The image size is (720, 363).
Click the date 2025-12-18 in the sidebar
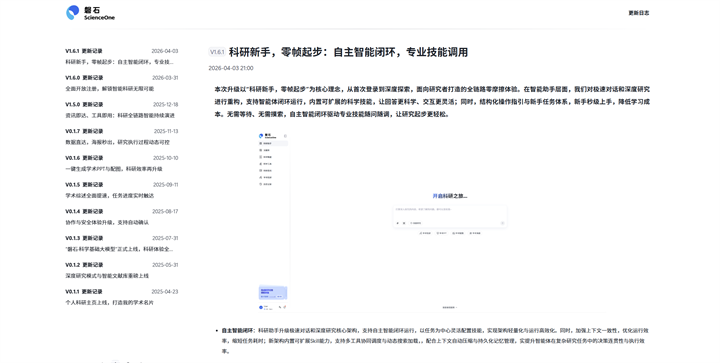pos(165,104)
